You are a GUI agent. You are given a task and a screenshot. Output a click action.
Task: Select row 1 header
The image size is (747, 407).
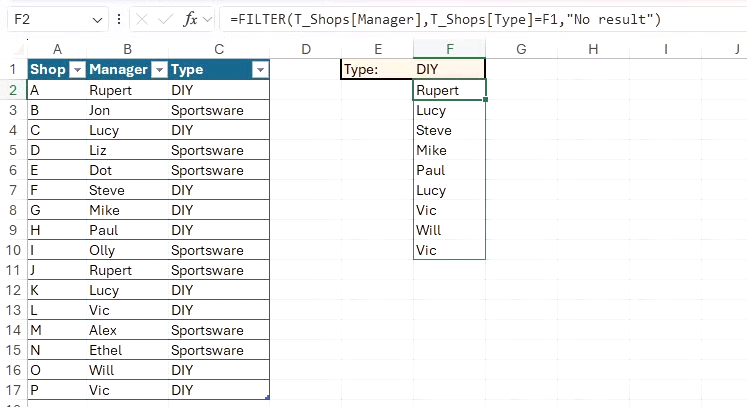coord(13,70)
